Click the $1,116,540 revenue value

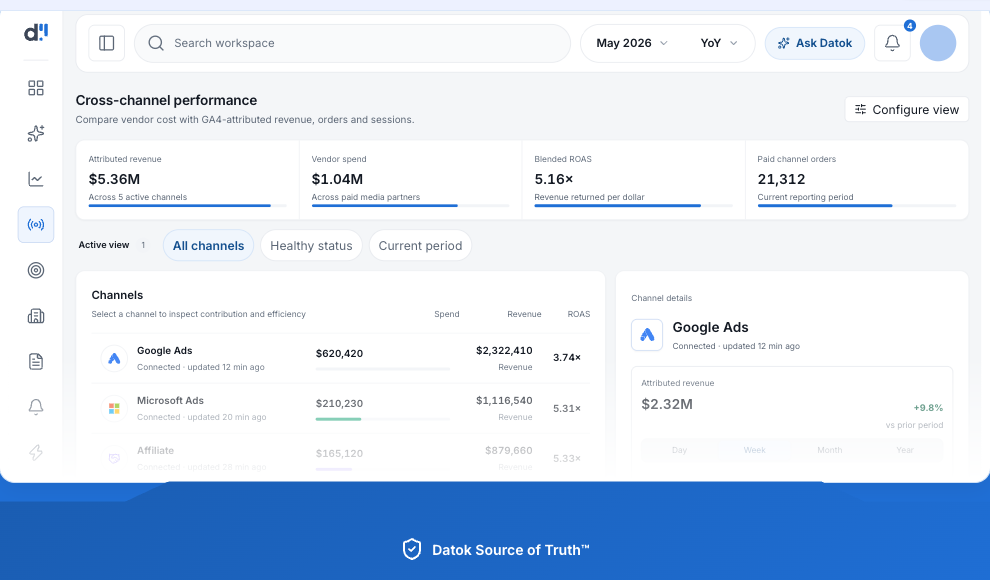504,400
